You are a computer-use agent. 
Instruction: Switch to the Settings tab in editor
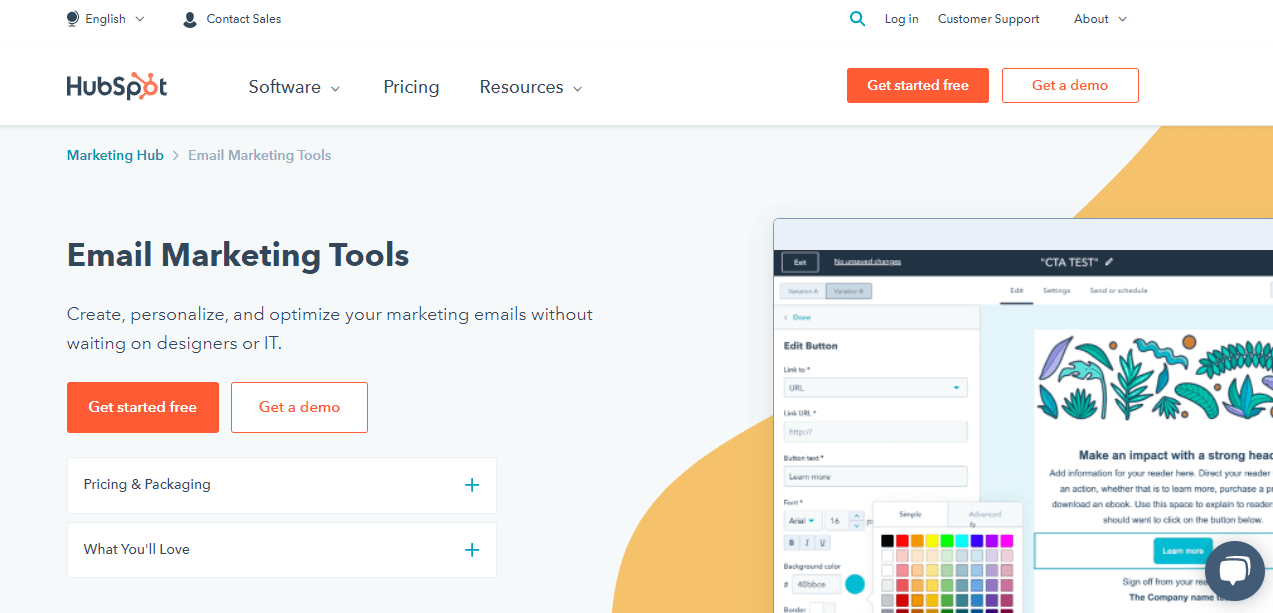pos(1056,291)
